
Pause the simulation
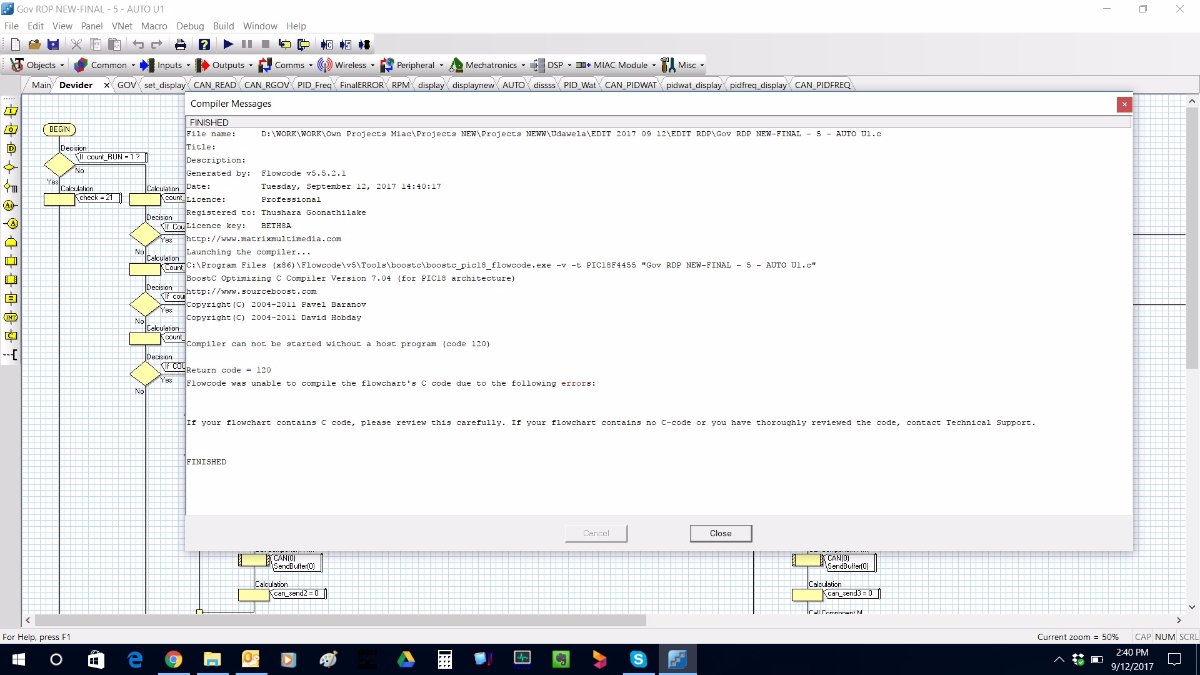coord(246,44)
